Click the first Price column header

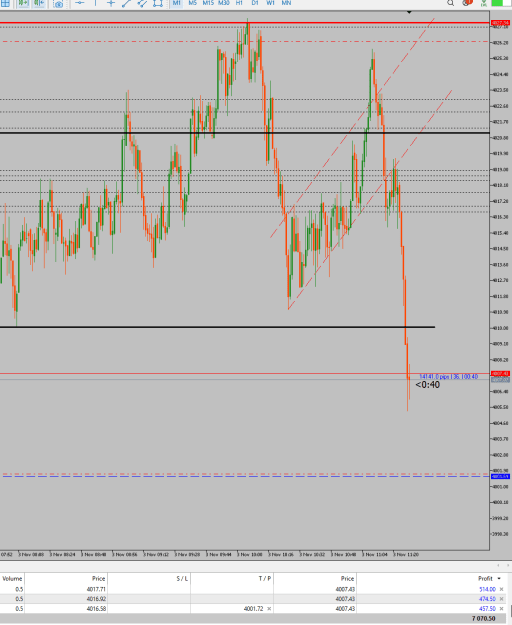[x=66, y=578]
